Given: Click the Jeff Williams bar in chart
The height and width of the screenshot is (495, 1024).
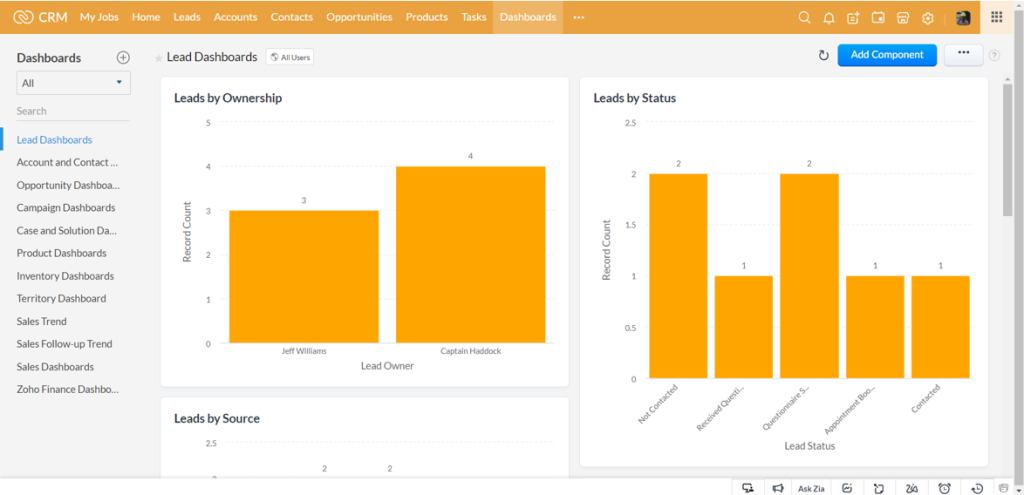Looking at the screenshot, I should (x=304, y=276).
